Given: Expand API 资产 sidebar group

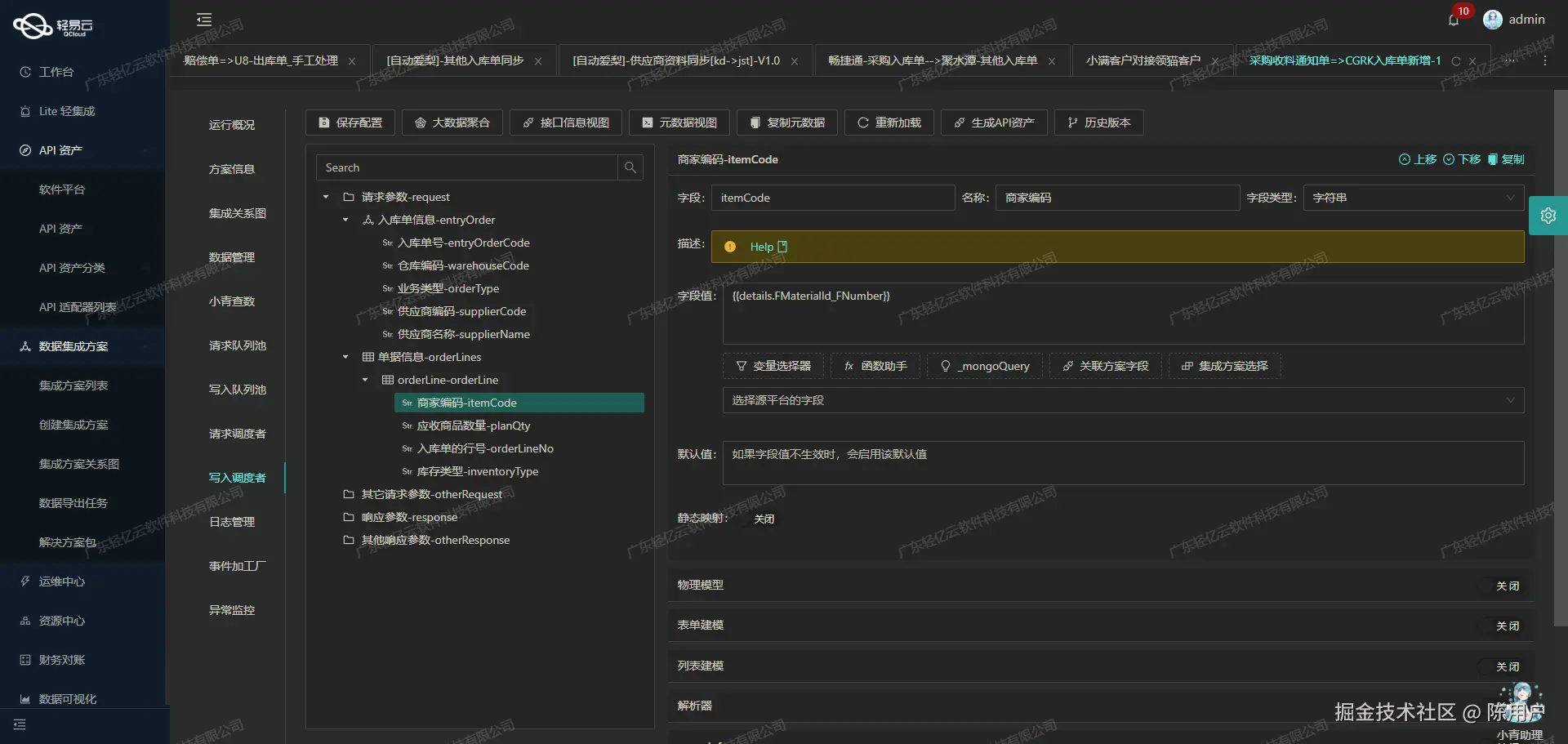Looking at the screenshot, I should click(82, 150).
